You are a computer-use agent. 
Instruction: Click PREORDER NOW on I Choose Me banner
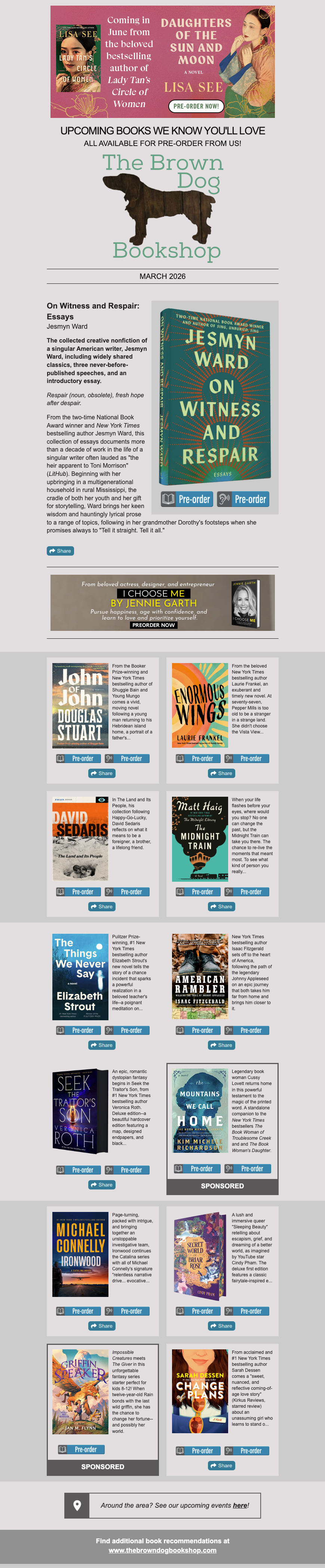pos(154,625)
